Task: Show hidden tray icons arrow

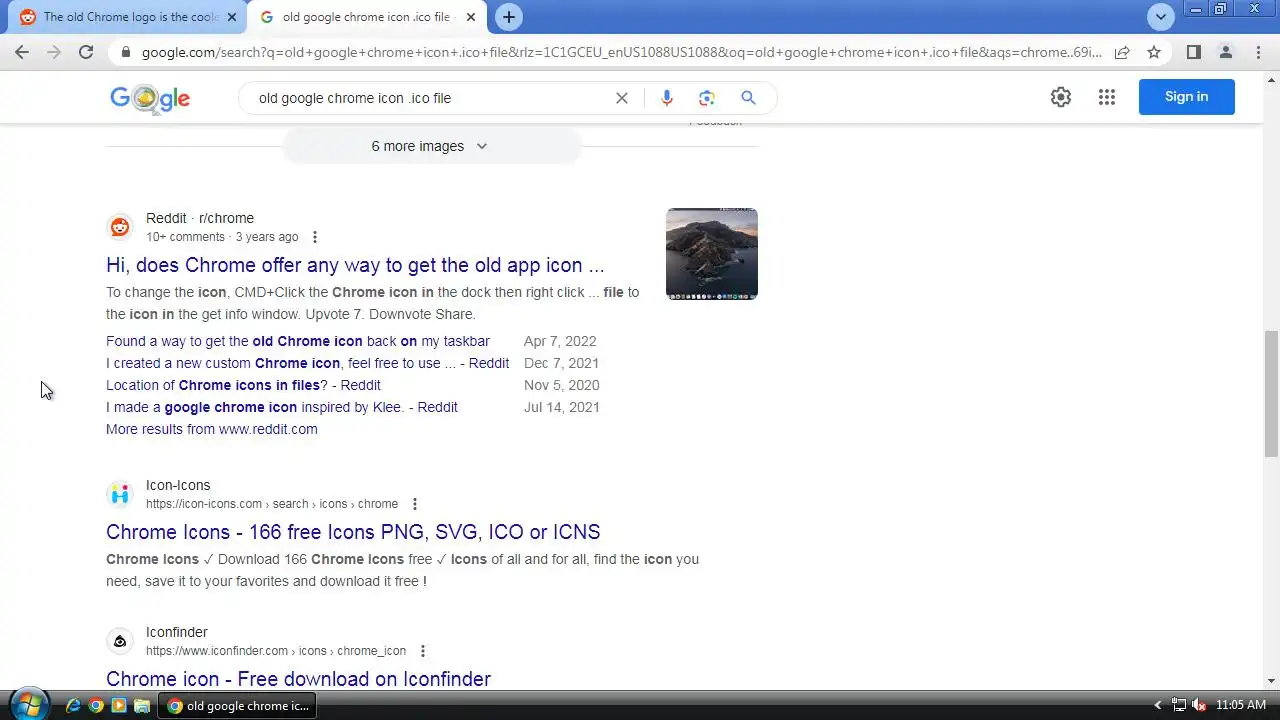Action: pyautogui.click(x=1158, y=705)
